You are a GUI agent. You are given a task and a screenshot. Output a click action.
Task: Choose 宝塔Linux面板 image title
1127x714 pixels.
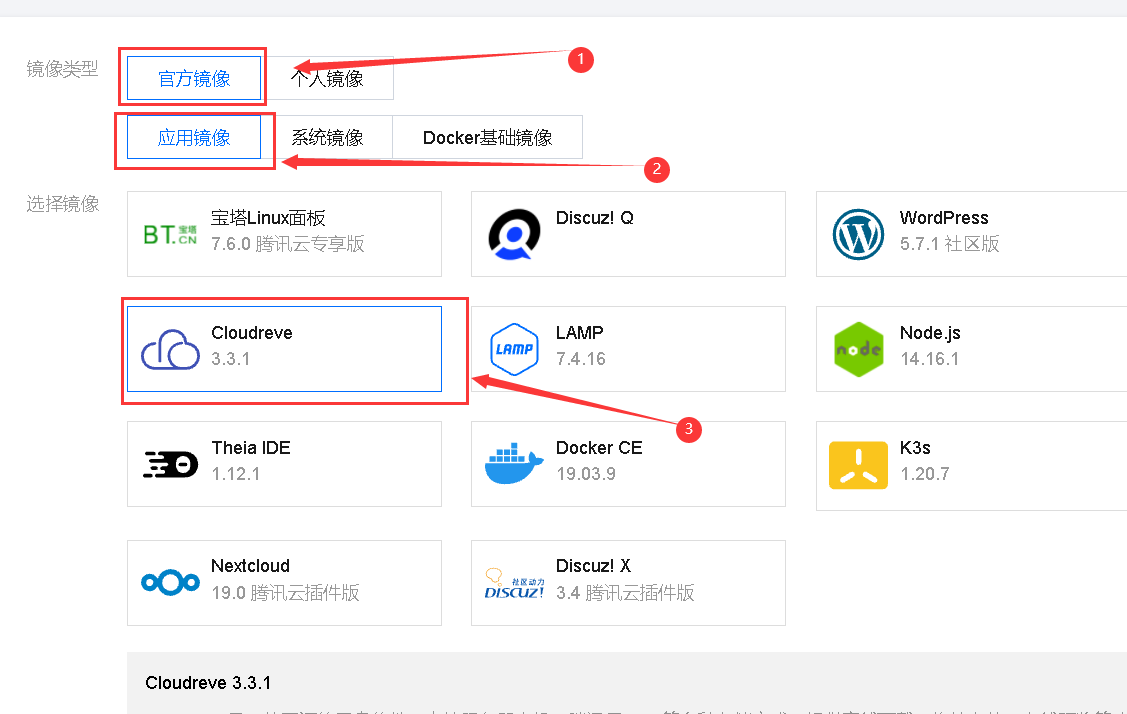click(268, 218)
